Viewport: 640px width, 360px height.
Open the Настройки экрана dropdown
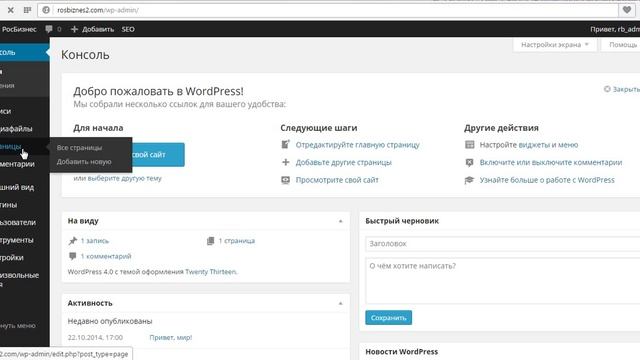click(555, 44)
